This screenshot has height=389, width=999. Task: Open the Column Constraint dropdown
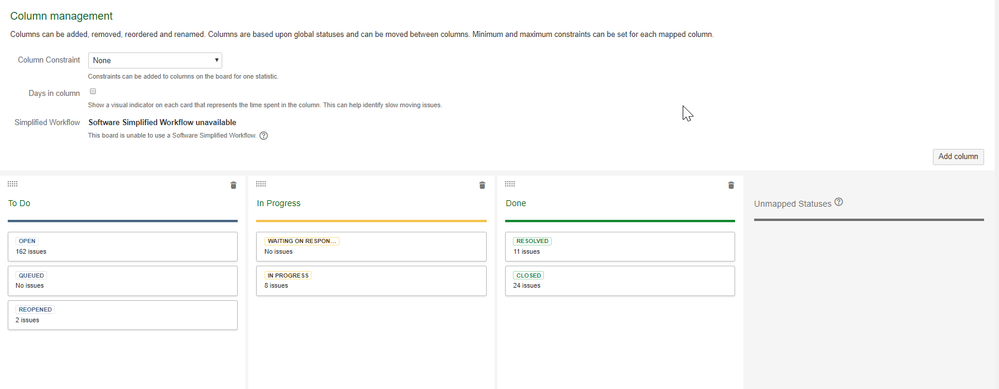point(155,60)
